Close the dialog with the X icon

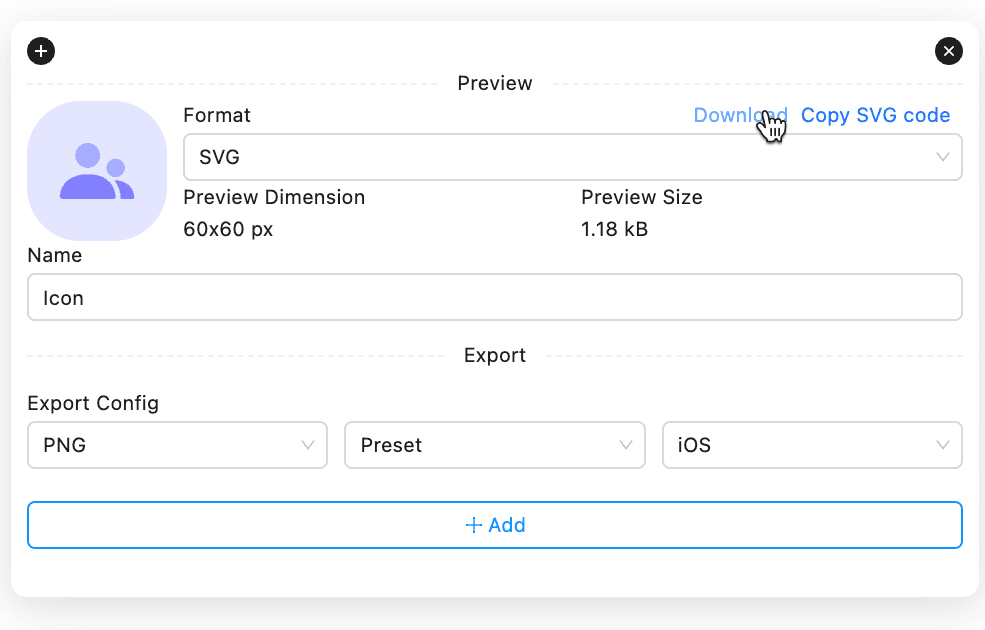(949, 51)
